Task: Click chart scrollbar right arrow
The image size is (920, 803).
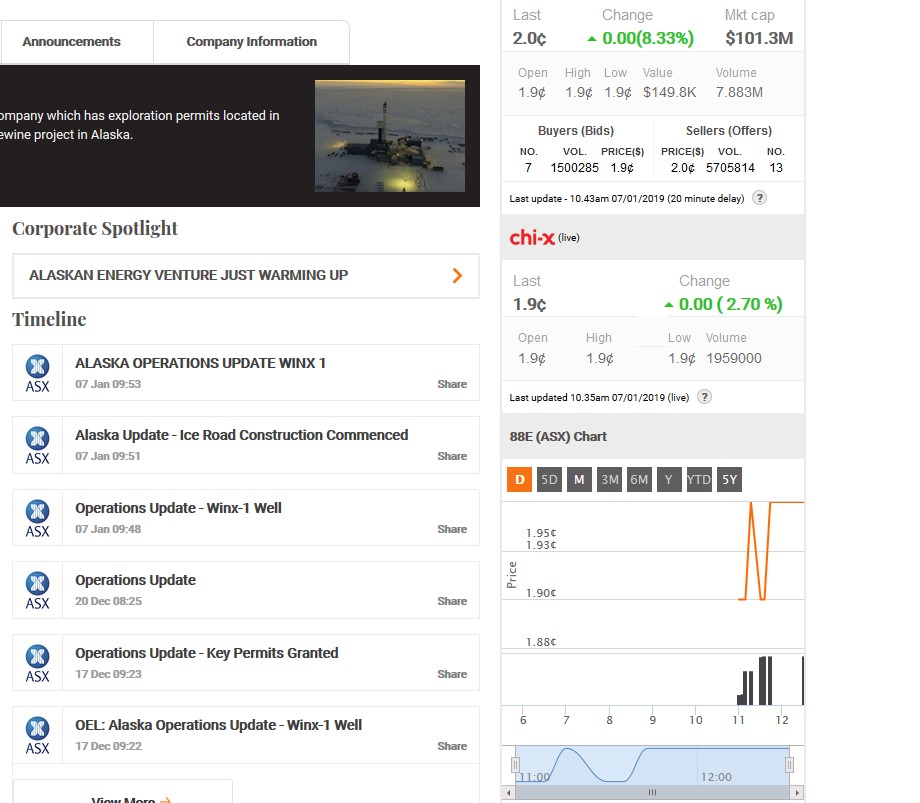Action: click(x=797, y=792)
